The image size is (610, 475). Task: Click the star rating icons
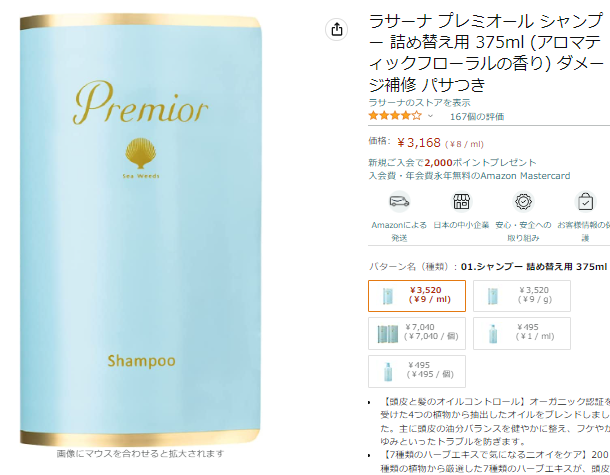[x=395, y=116]
